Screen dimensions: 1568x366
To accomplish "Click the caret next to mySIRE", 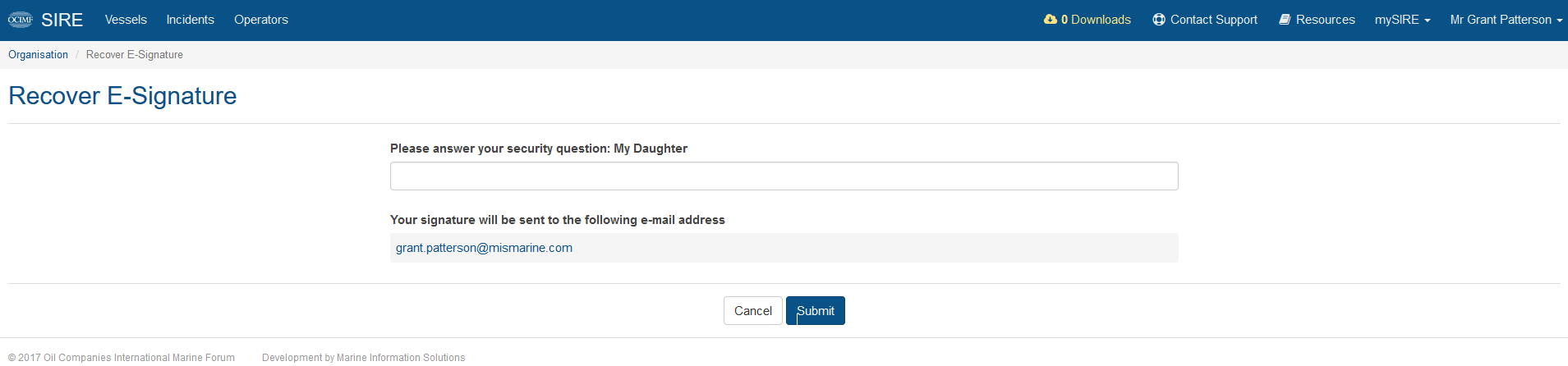I will click(1428, 21).
